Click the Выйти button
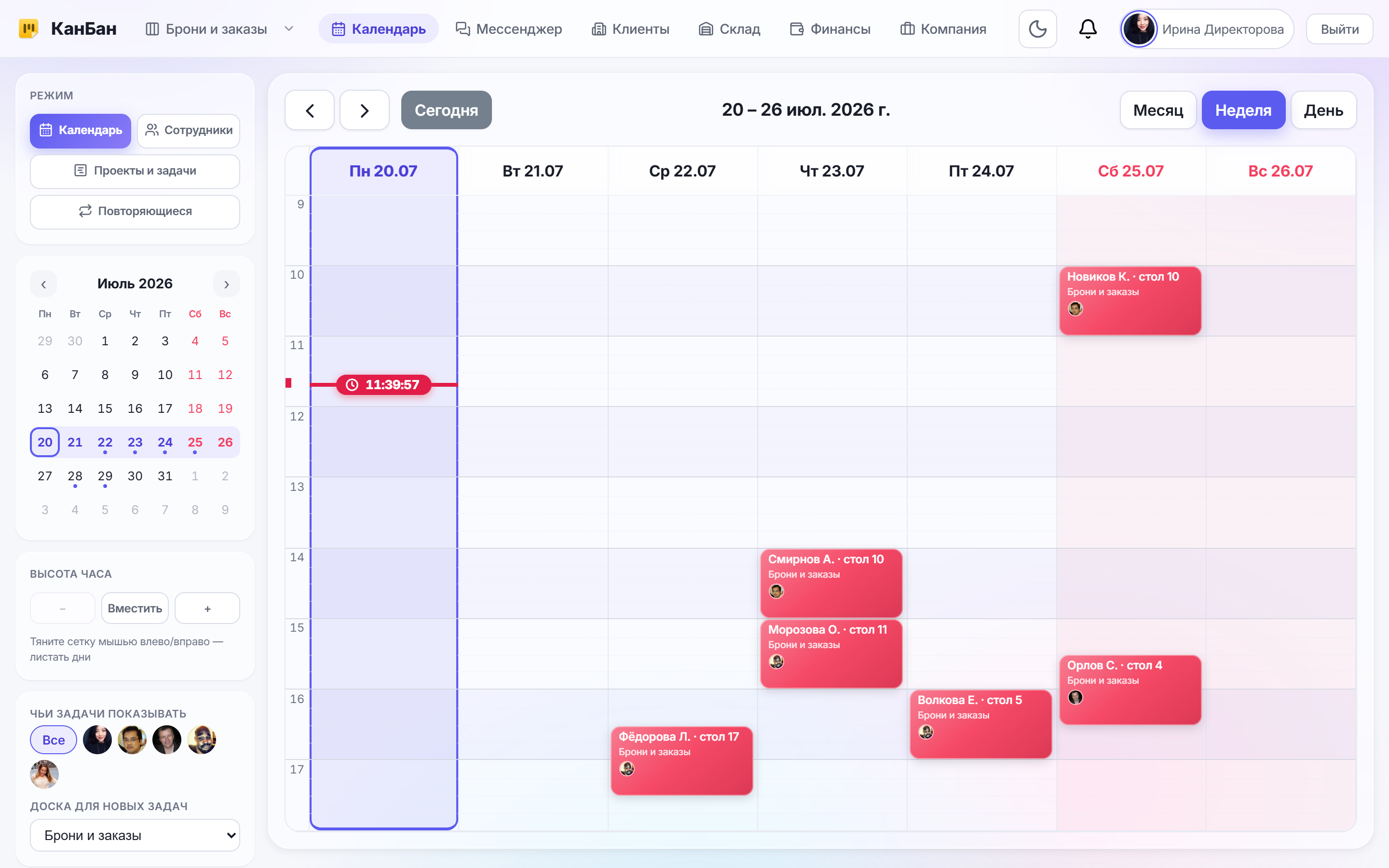 coord(1340,29)
